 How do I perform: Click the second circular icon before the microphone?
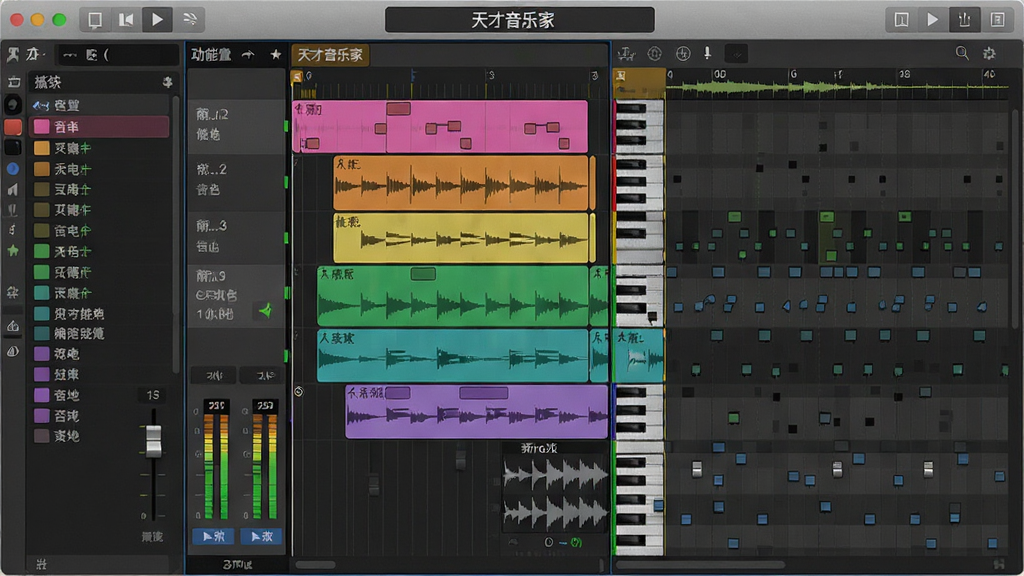click(683, 54)
